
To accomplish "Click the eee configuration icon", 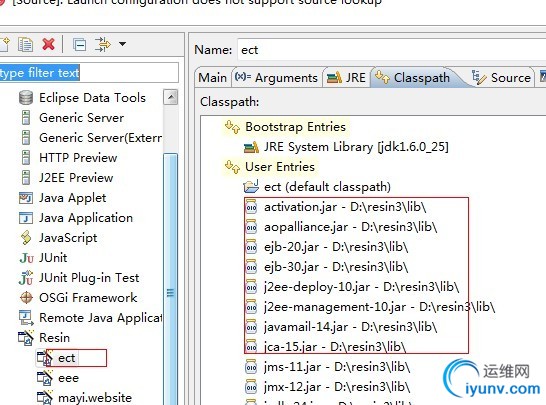I will click(x=45, y=378).
